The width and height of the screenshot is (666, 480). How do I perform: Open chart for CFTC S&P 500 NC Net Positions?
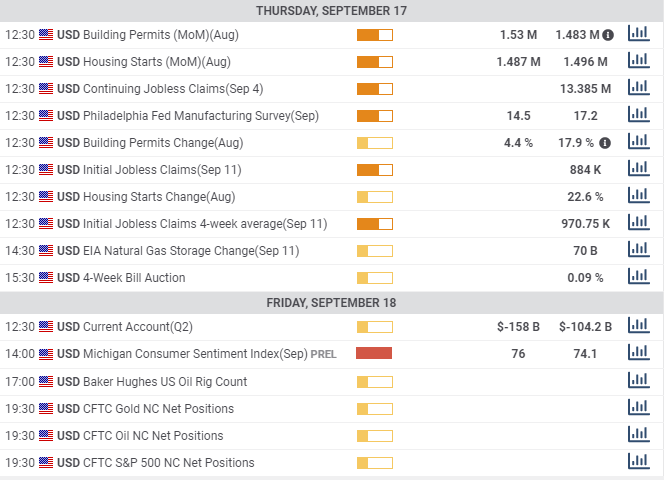639,462
